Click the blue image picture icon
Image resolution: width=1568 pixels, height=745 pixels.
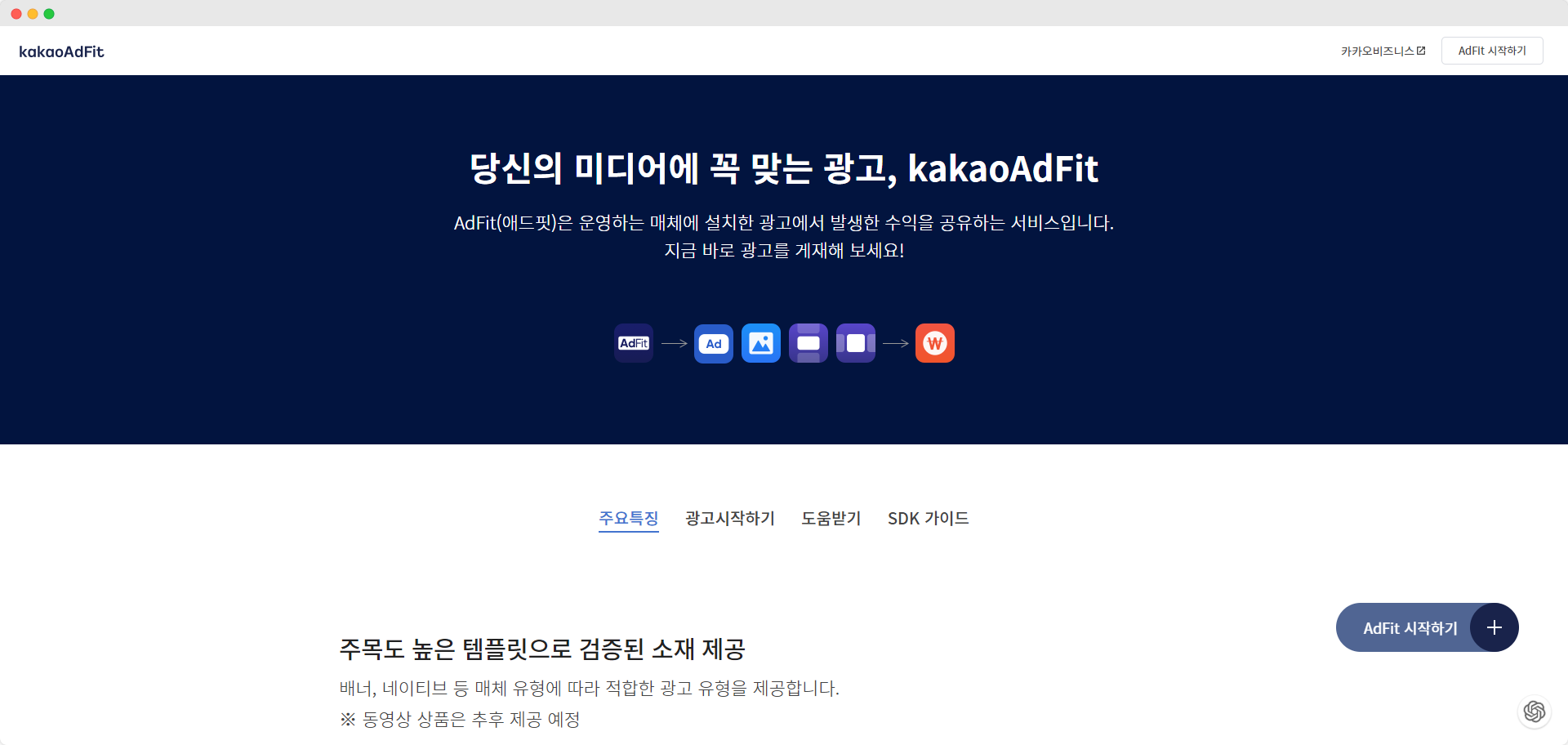click(x=761, y=343)
